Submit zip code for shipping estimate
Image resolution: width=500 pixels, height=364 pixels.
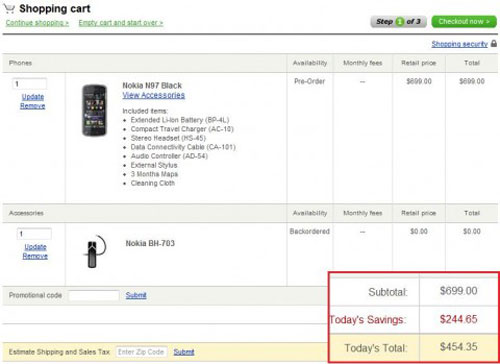click(x=184, y=352)
